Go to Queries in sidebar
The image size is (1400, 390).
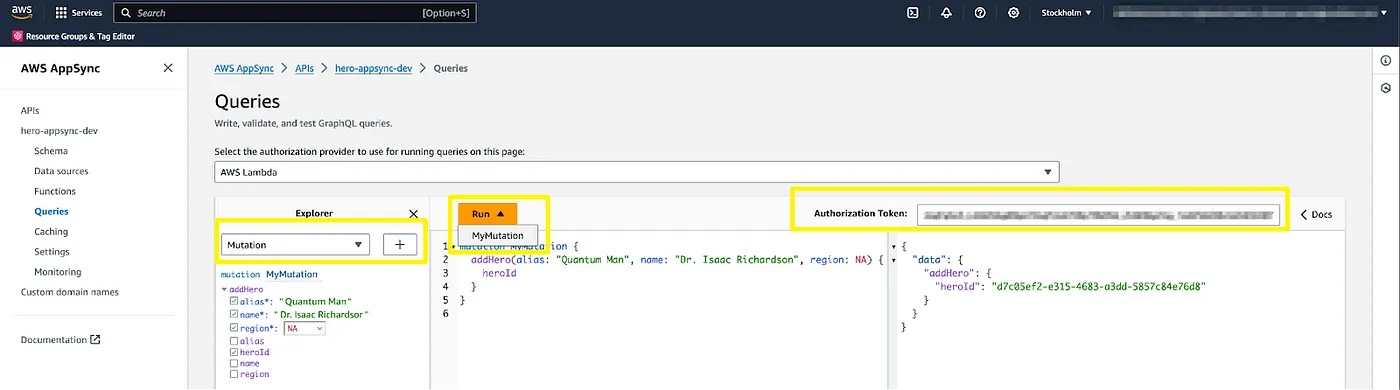51,211
